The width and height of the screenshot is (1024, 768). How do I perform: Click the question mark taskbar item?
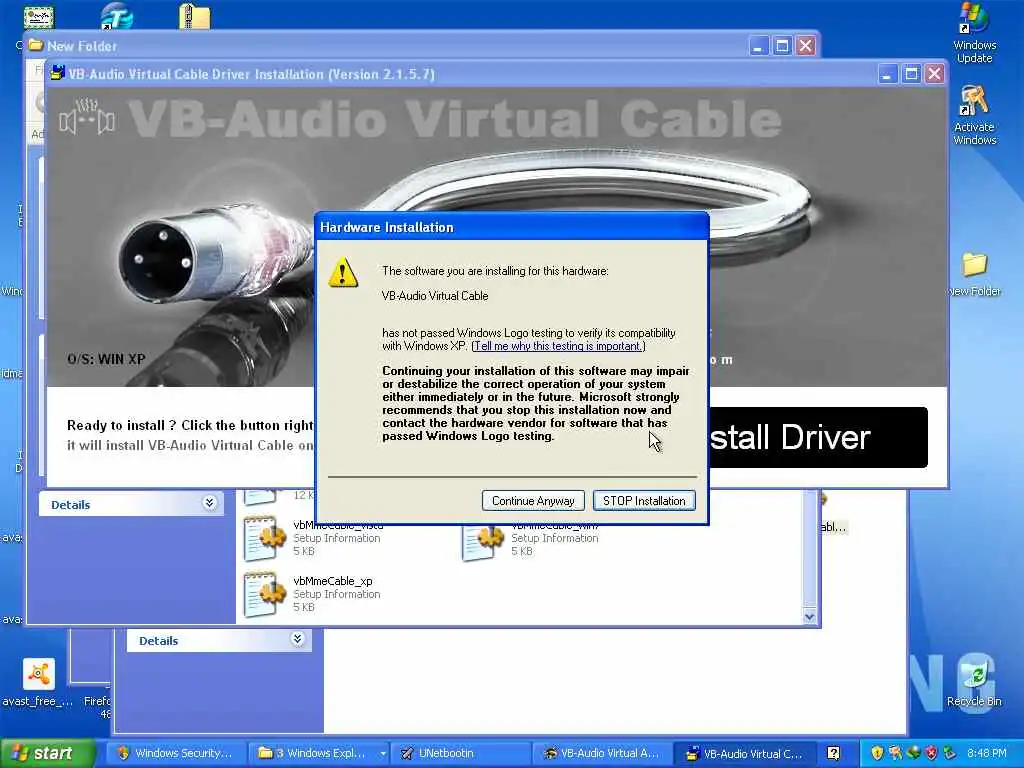833,753
